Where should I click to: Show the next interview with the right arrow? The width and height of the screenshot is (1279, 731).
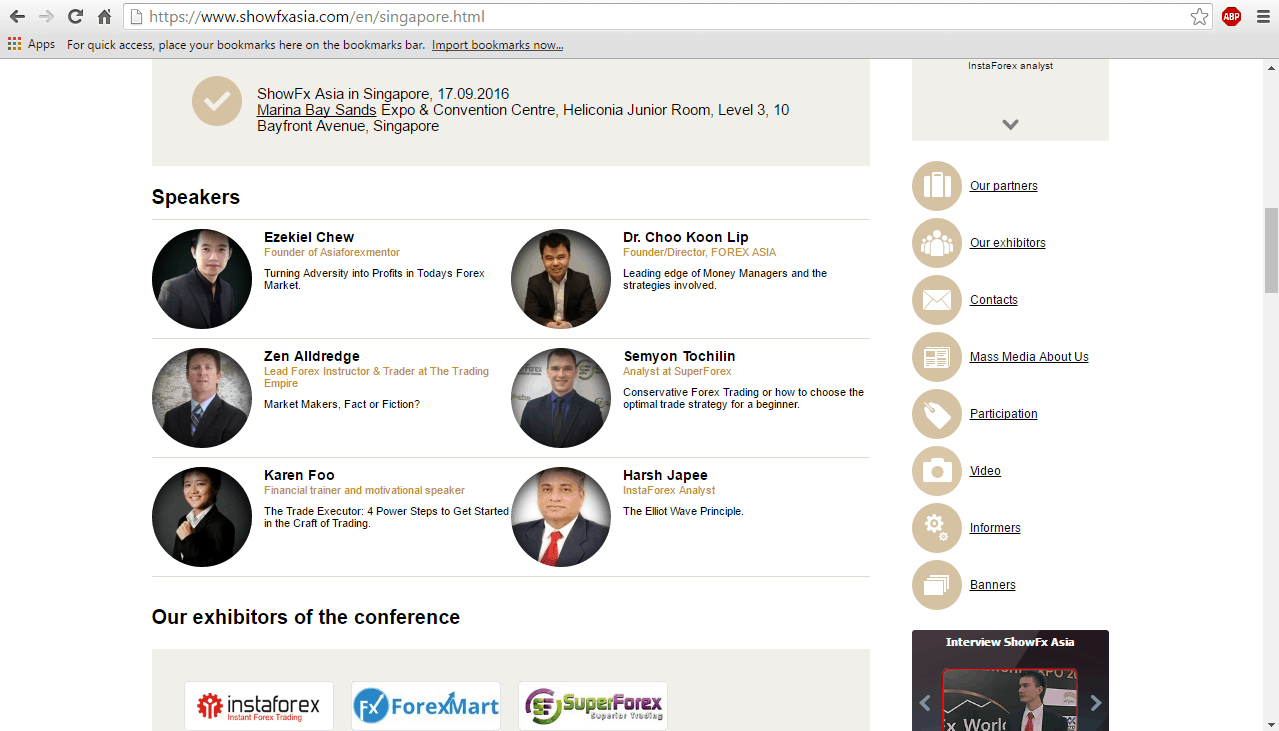(1096, 703)
